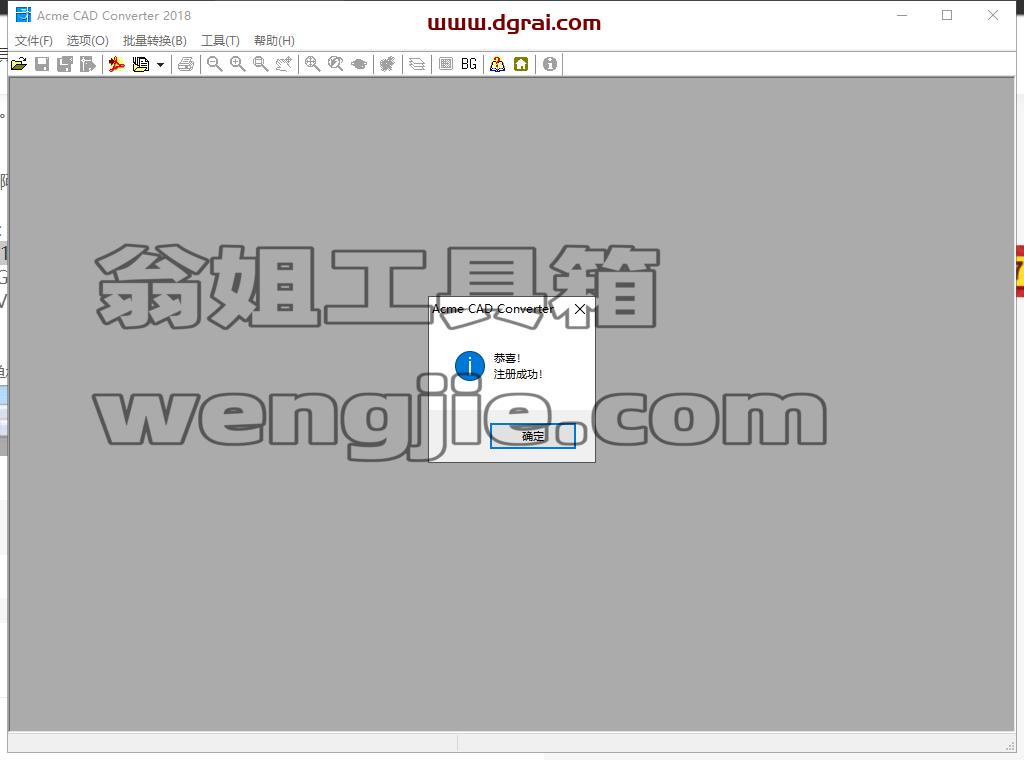The image size is (1024, 760).
Task: Maximize the Acme CAD Converter 2018 window
Action: point(947,15)
